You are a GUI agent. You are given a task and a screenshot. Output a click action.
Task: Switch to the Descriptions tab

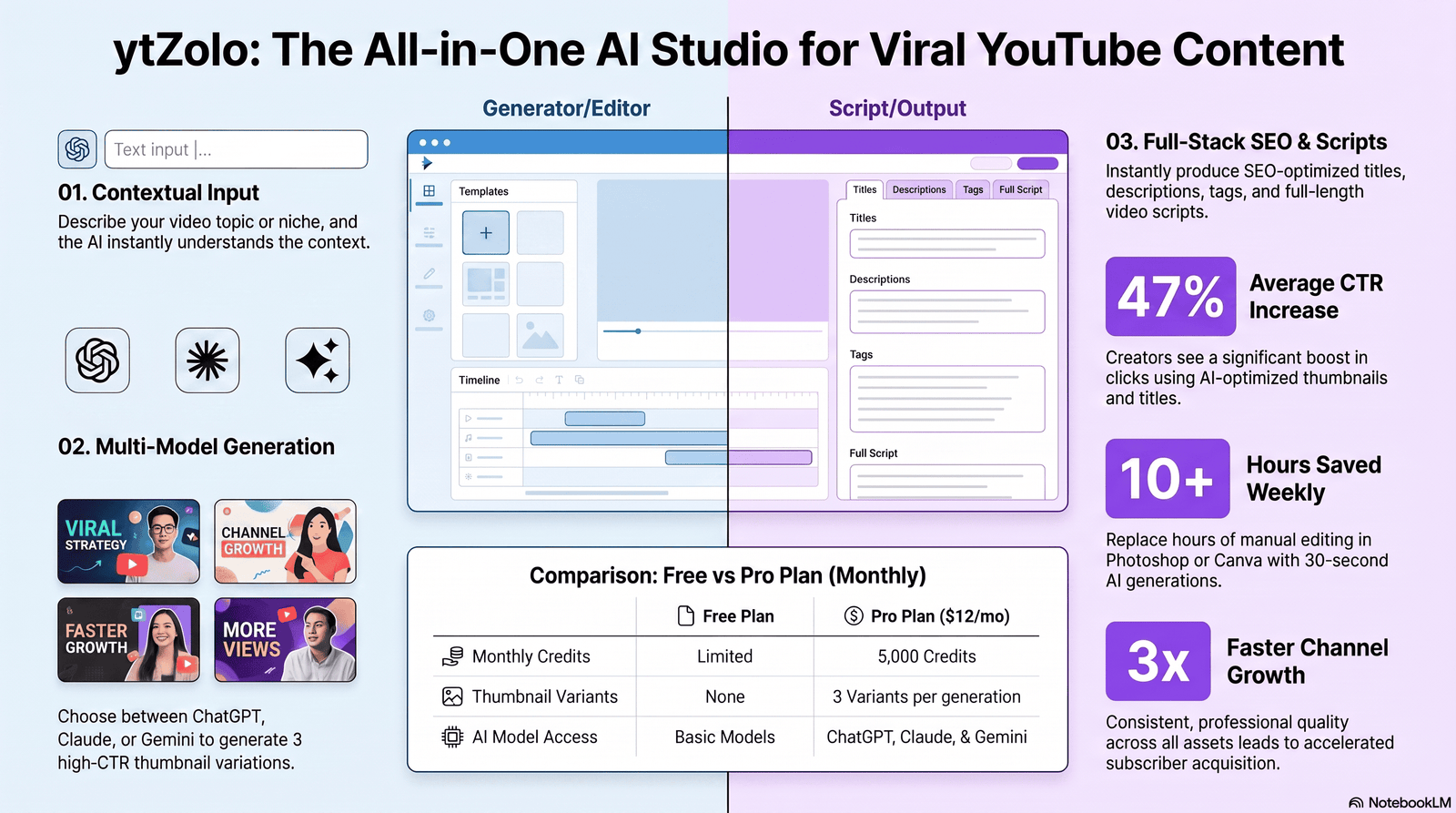click(x=919, y=189)
